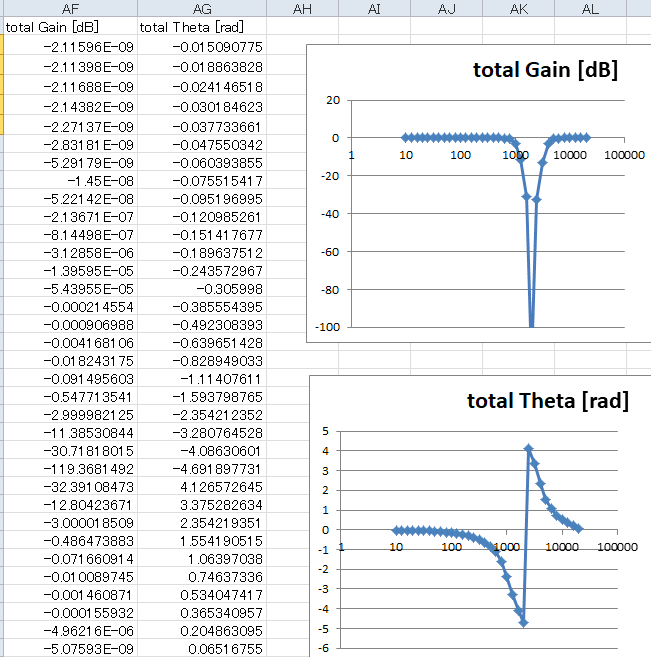Click cell containing 4.126572645
Image resolution: width=651 pixels, height=657 pixels.
[x=202, y=487]
